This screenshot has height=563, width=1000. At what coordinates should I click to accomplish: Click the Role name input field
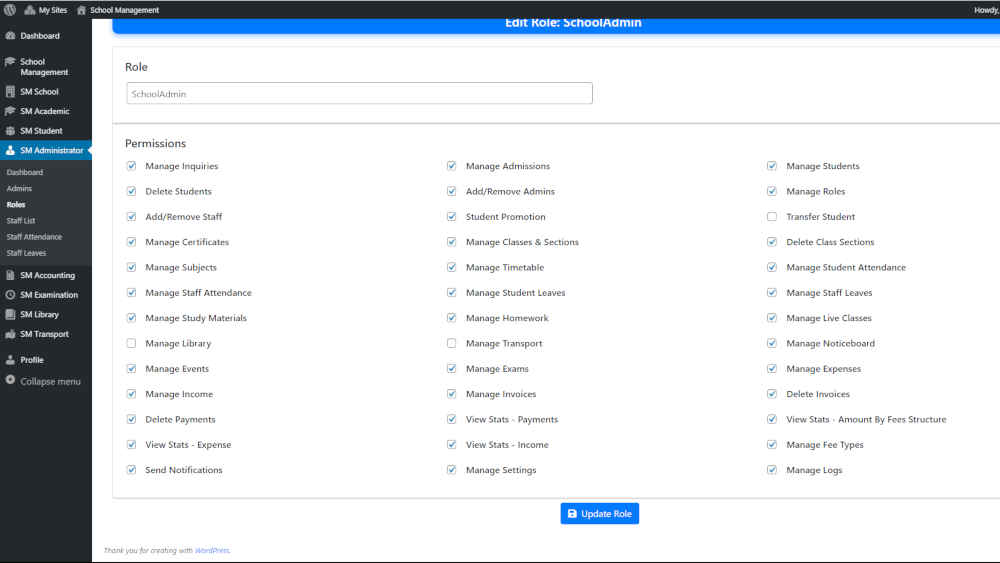pos(359,94)
